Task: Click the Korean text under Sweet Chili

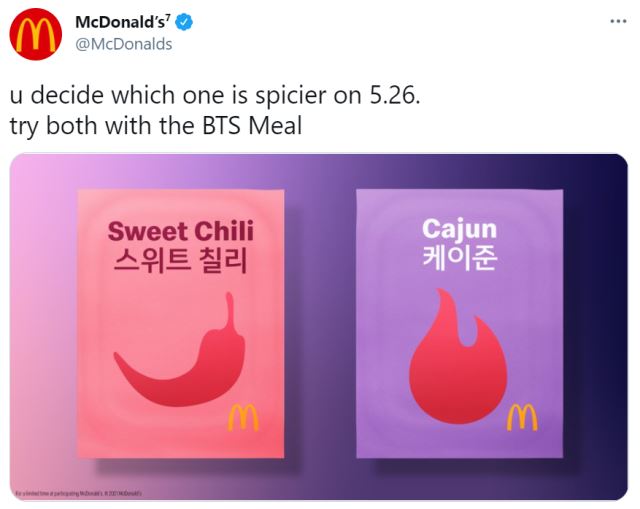Action: coord(180,260)
